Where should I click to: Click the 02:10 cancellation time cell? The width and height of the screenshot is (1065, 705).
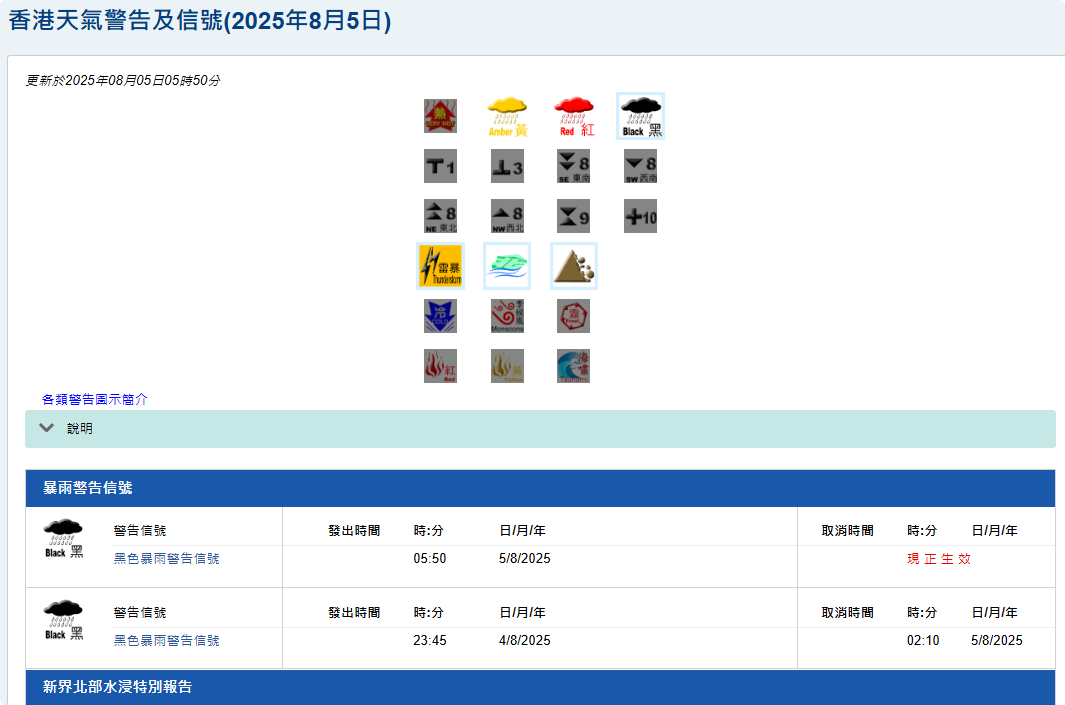(923, 640)
